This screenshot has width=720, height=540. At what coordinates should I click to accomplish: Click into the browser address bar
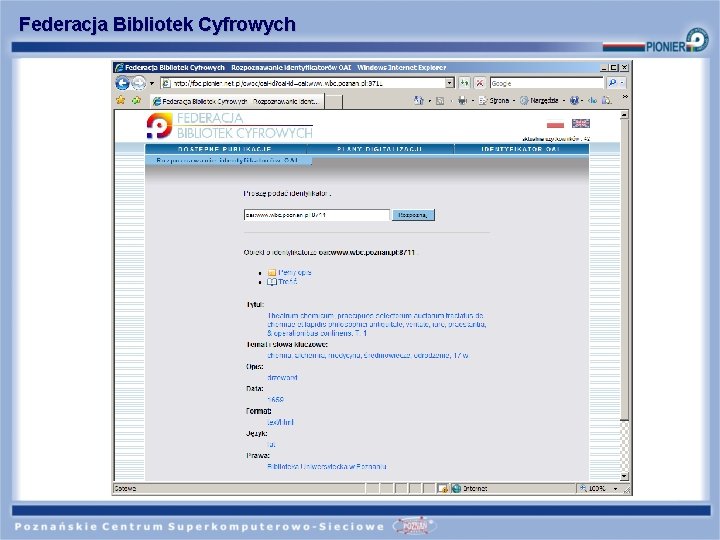coord(303,83)
